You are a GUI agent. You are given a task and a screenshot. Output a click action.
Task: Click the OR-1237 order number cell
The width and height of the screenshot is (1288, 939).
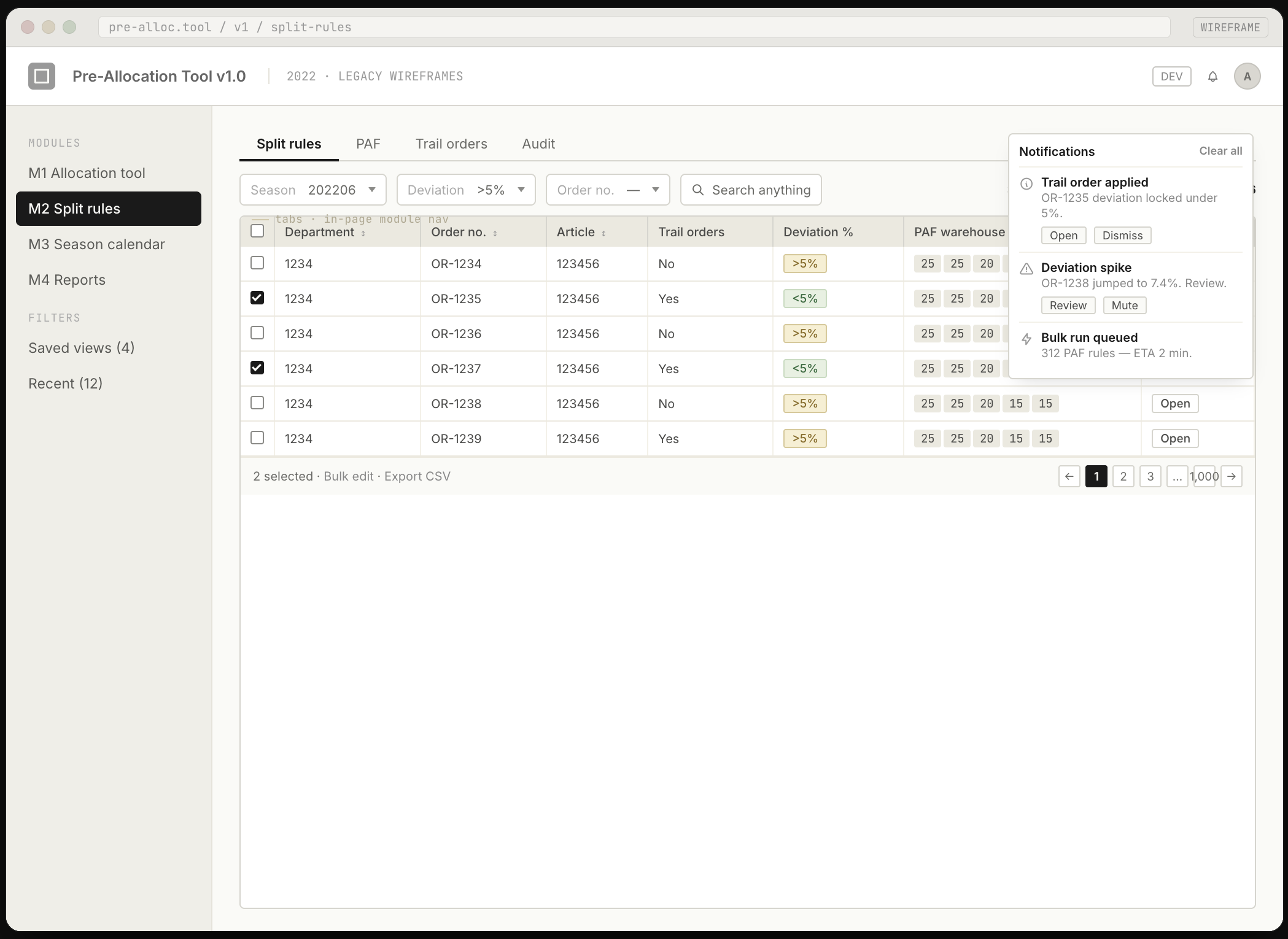pyautogui.click(x=483, y=369)
